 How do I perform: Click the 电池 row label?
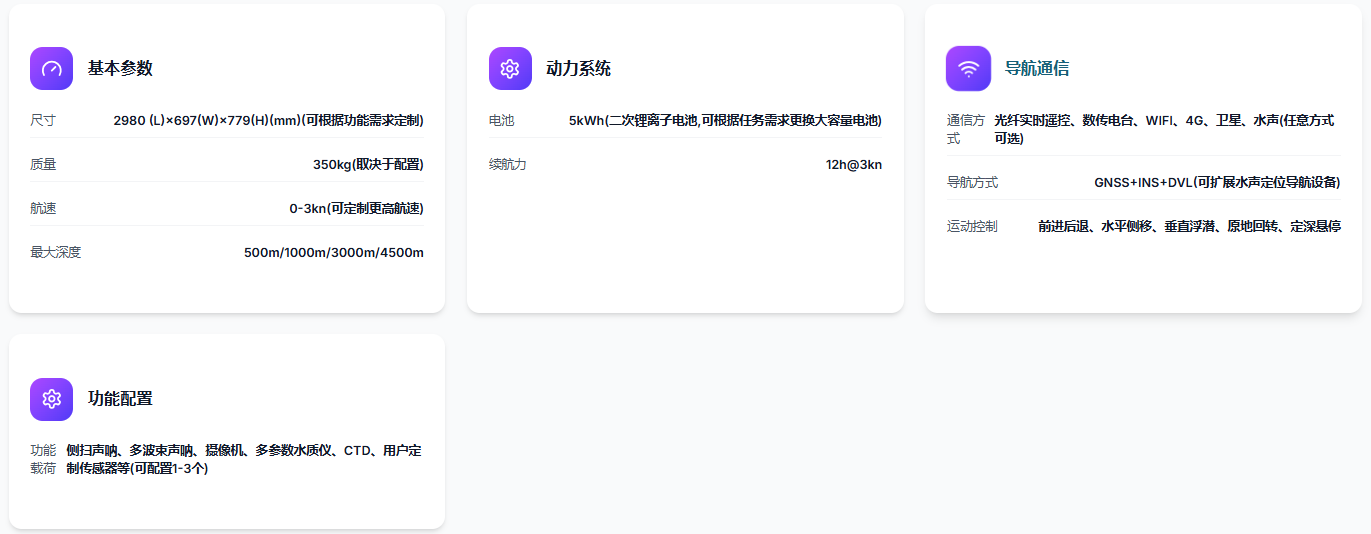point(501,120)
